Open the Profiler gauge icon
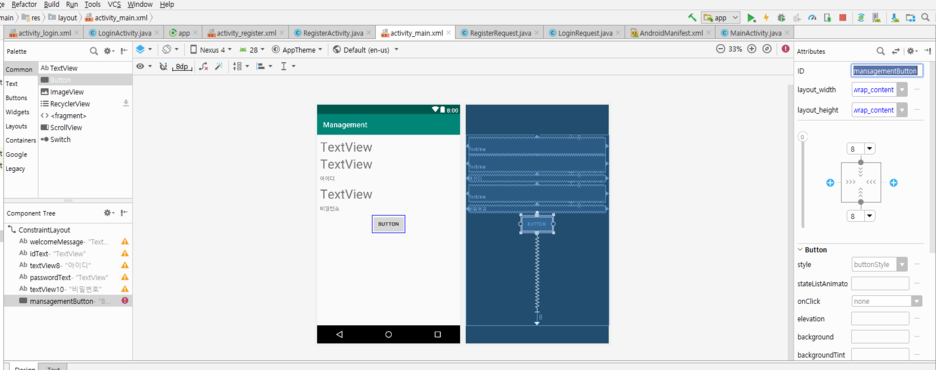 (812, 18)
